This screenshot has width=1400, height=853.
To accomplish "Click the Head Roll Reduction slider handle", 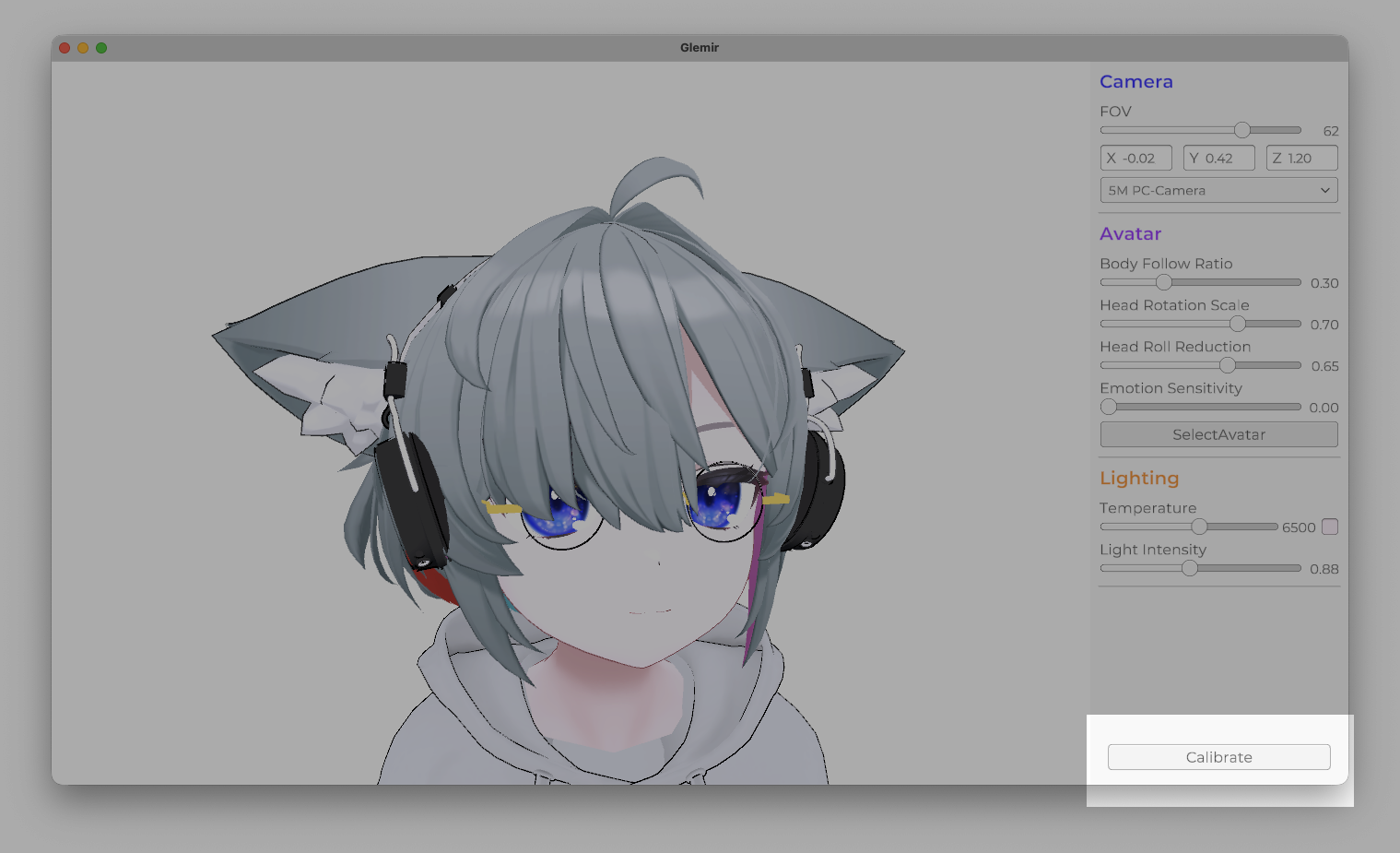I will [1228, 365].
